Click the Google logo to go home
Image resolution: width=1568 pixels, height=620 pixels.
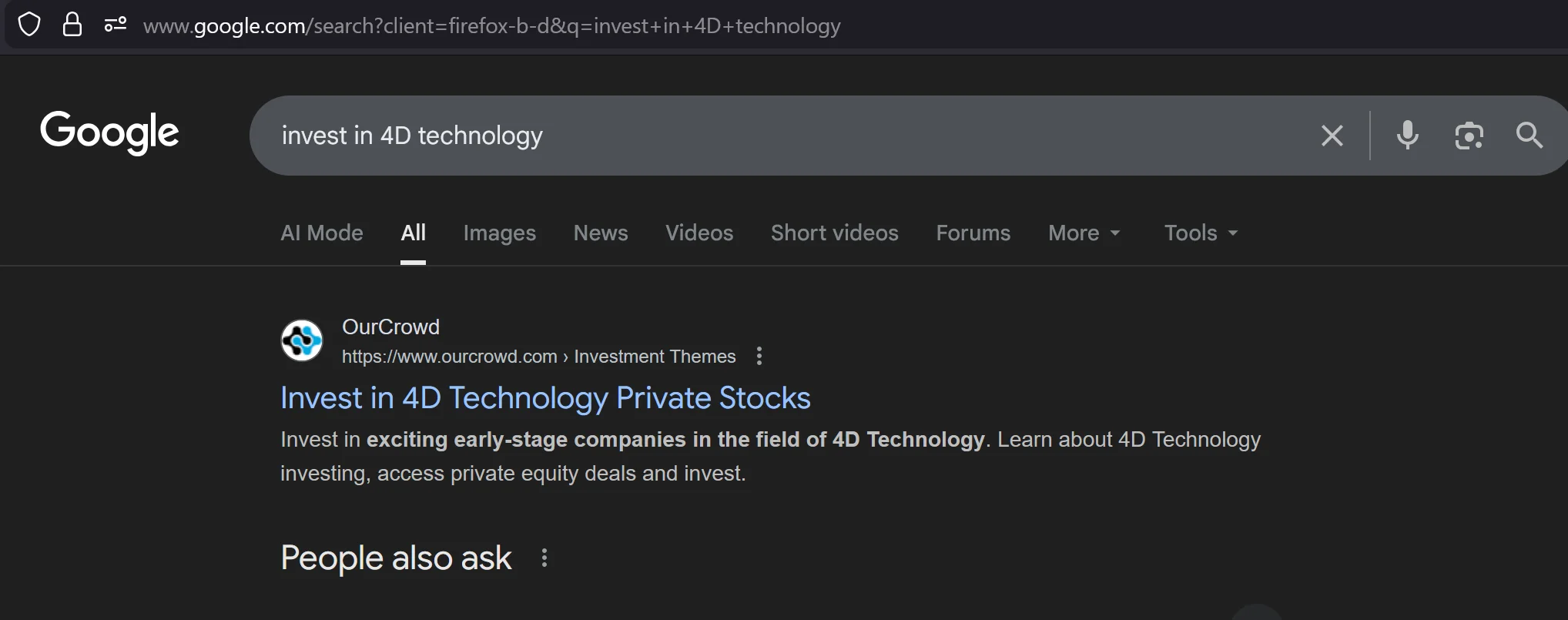click(x=109, y=132)
